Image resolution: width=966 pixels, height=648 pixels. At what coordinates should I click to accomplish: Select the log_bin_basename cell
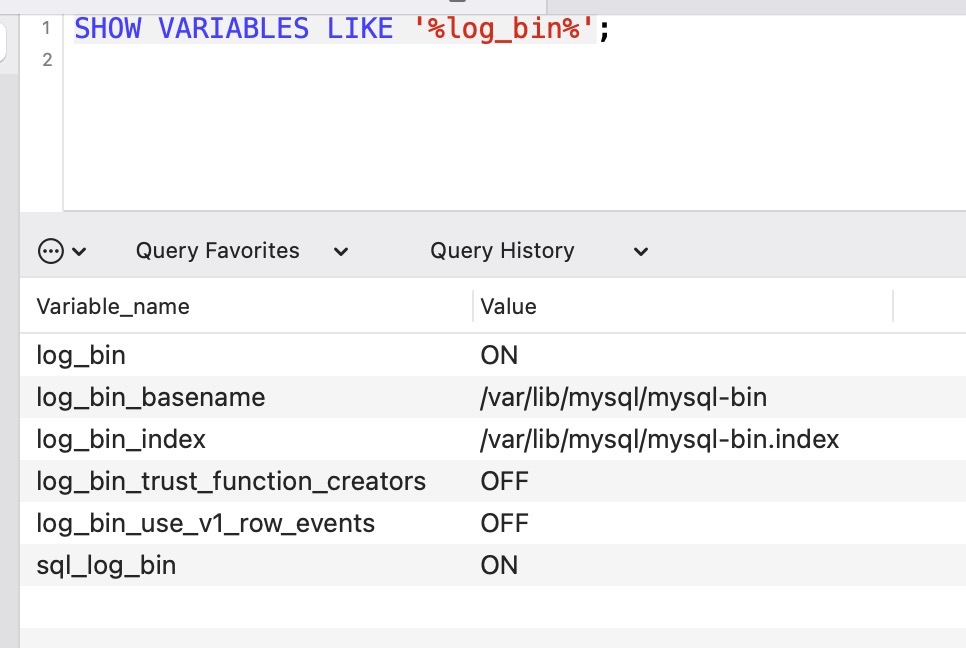point(150,397)
